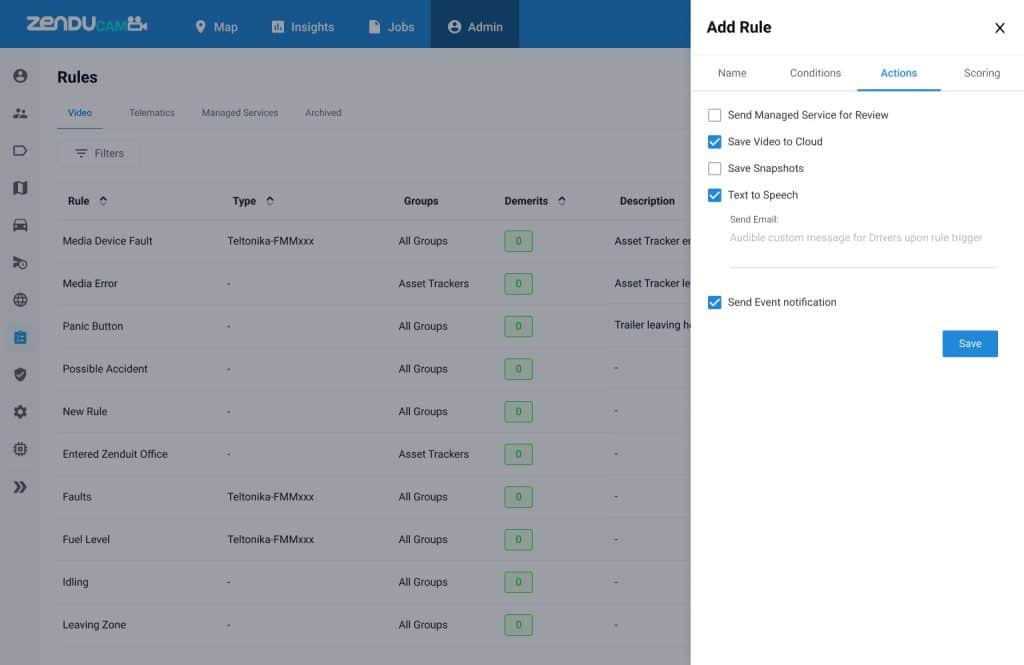Open the tag label icon in sidebar
Screen dimensions: 1024x665
click(20, 151)
